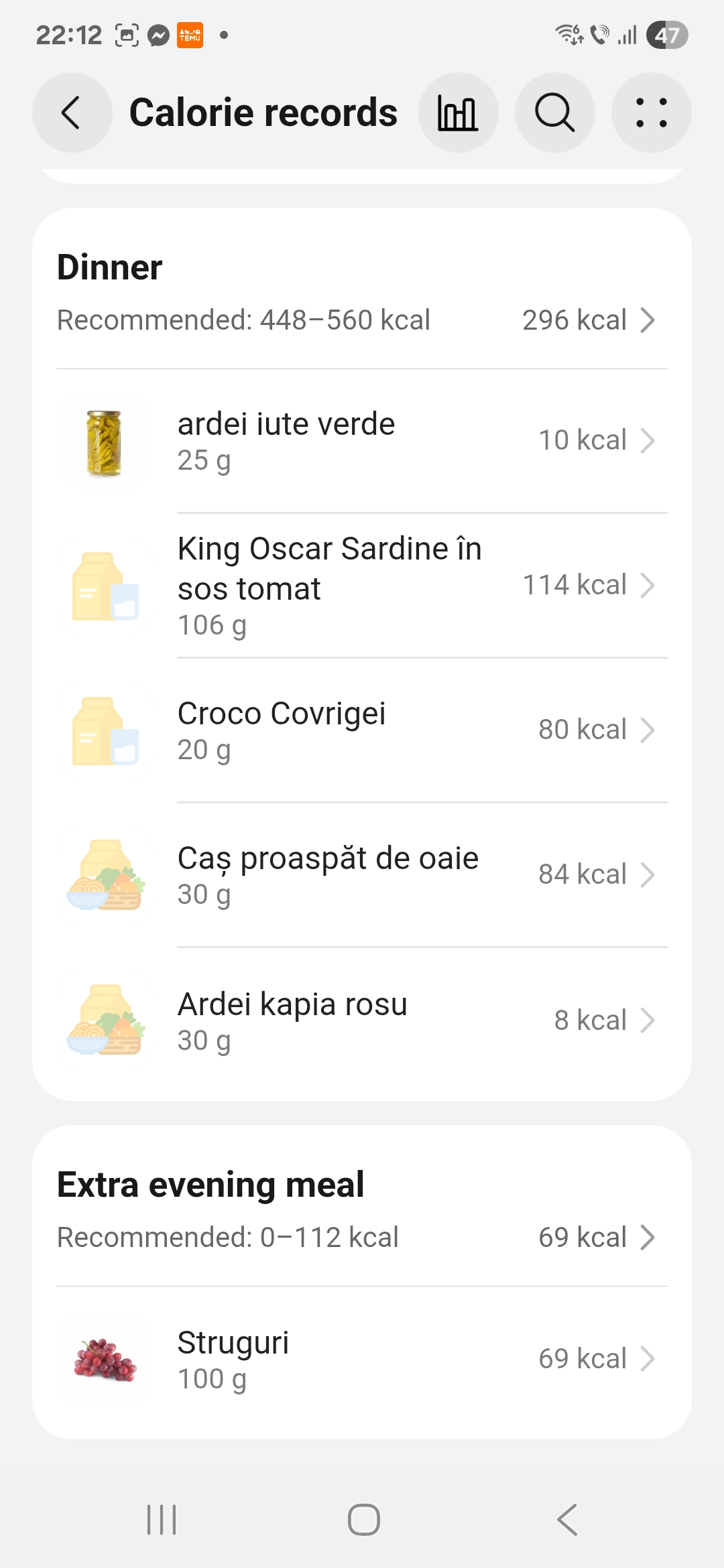Expand Extra evening meal 69 kcal chevron
The width and height of the screenshot is (724, 1568).
point(647,1238)
